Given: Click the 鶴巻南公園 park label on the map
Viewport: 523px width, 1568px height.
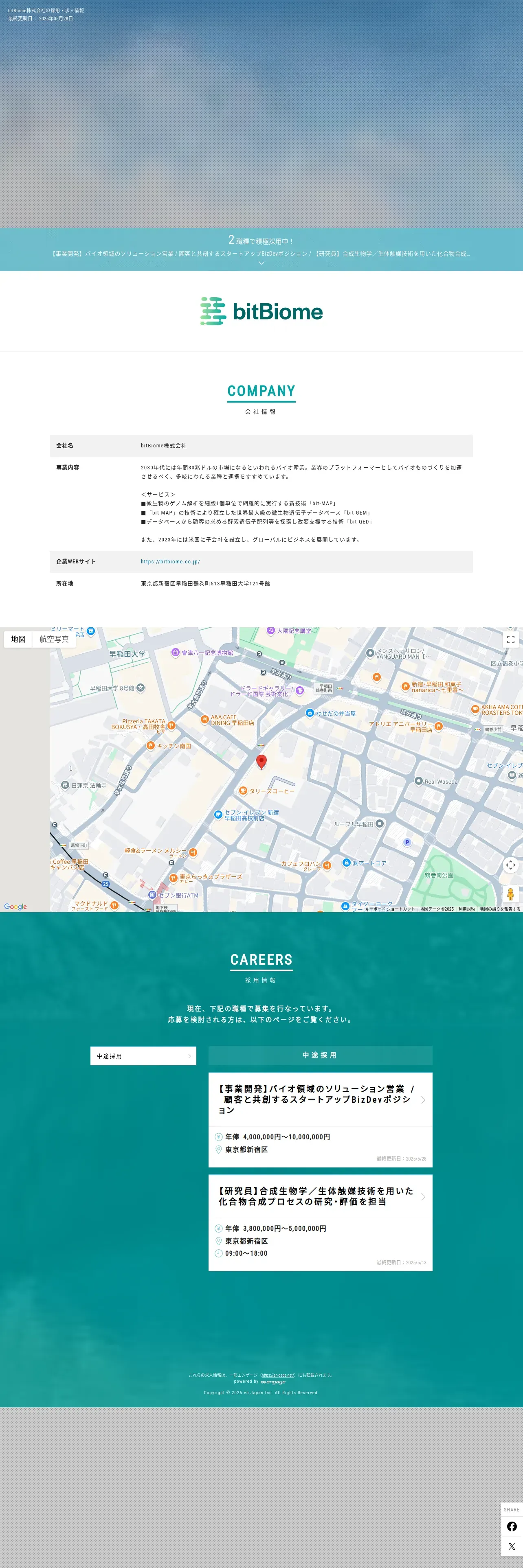Looking at the screenshot, I should (439, 875).
